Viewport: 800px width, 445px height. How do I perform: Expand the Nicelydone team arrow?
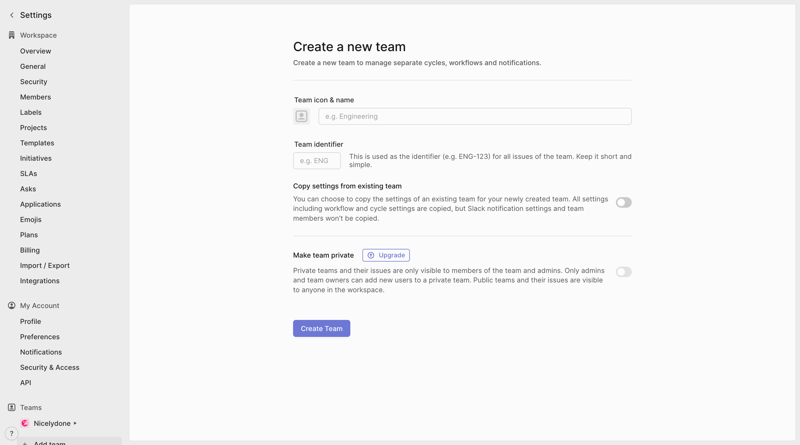75,423
